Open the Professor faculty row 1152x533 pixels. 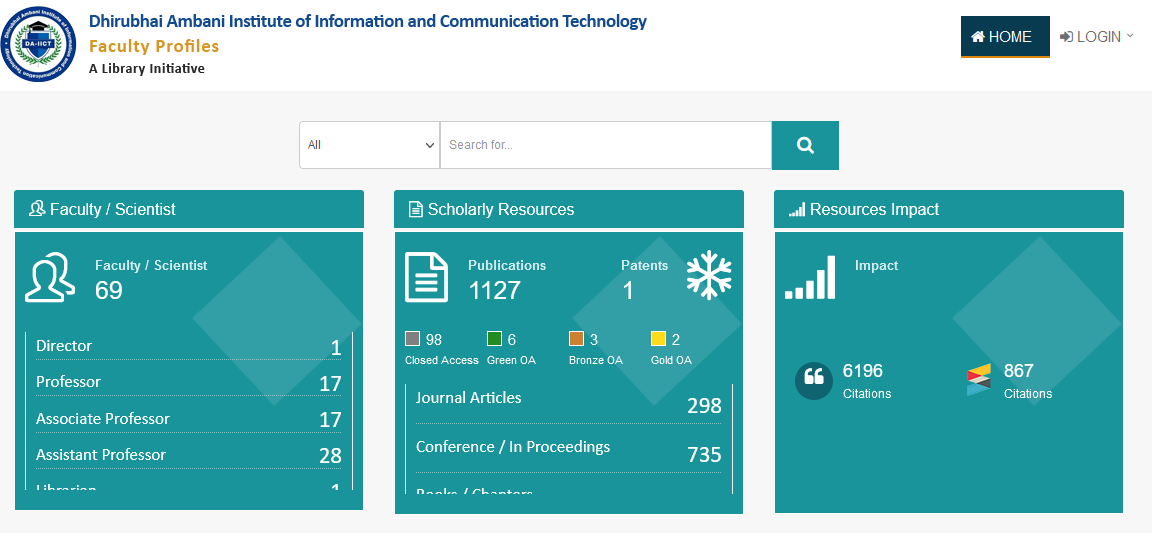189,382
